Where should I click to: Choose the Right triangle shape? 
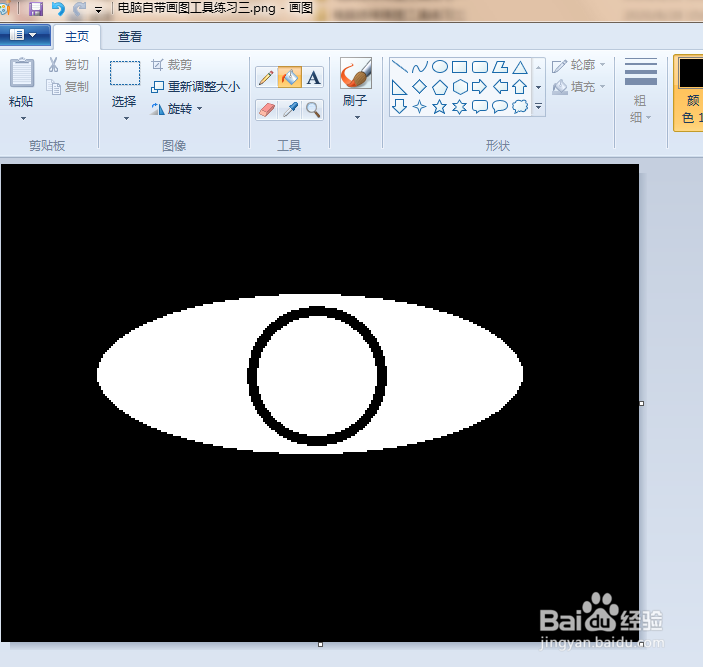(x=399, y=87)
